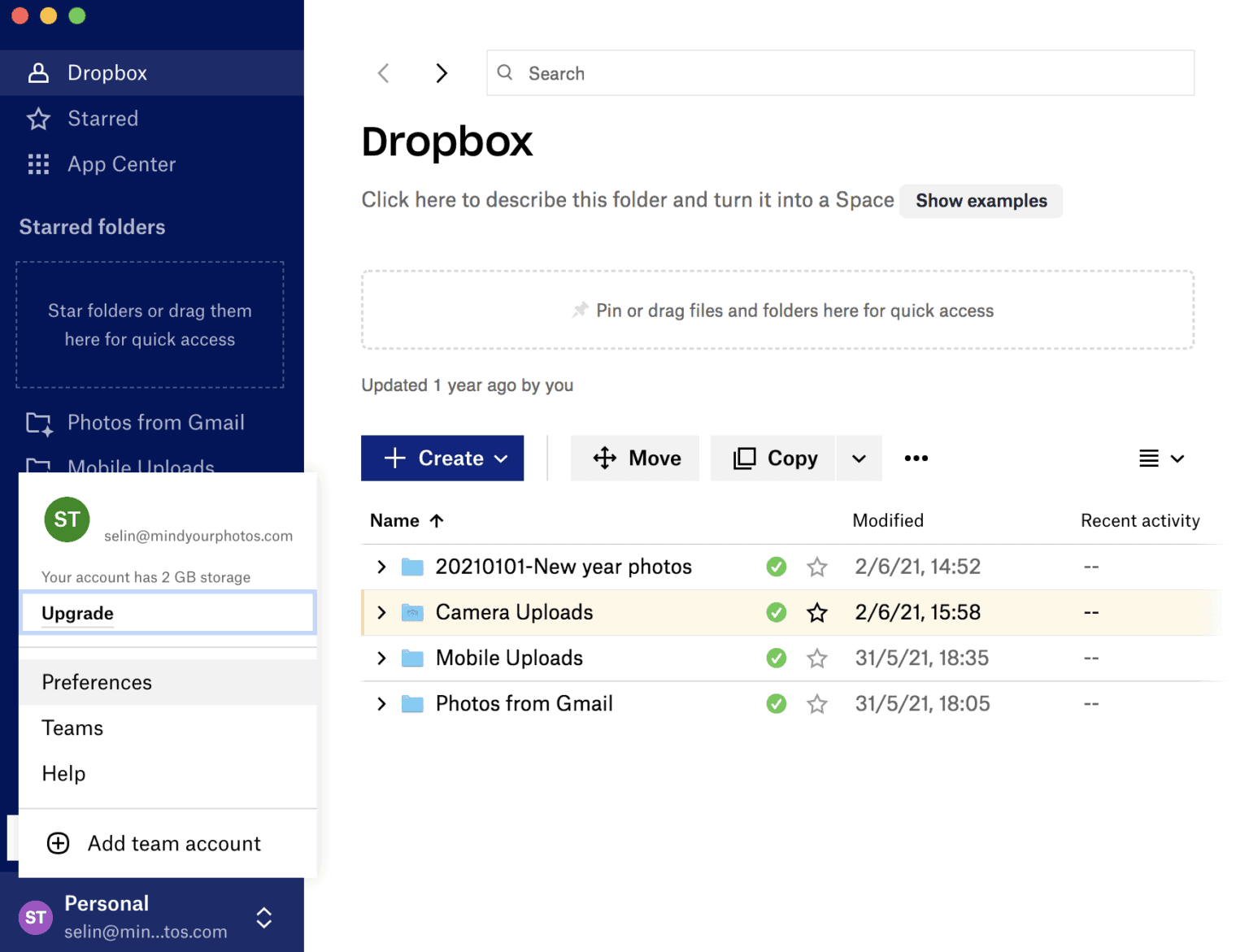Open Help from the account menu
Image resolution: width=1249 pixels, height=952 pixels.
pos(168,773)
